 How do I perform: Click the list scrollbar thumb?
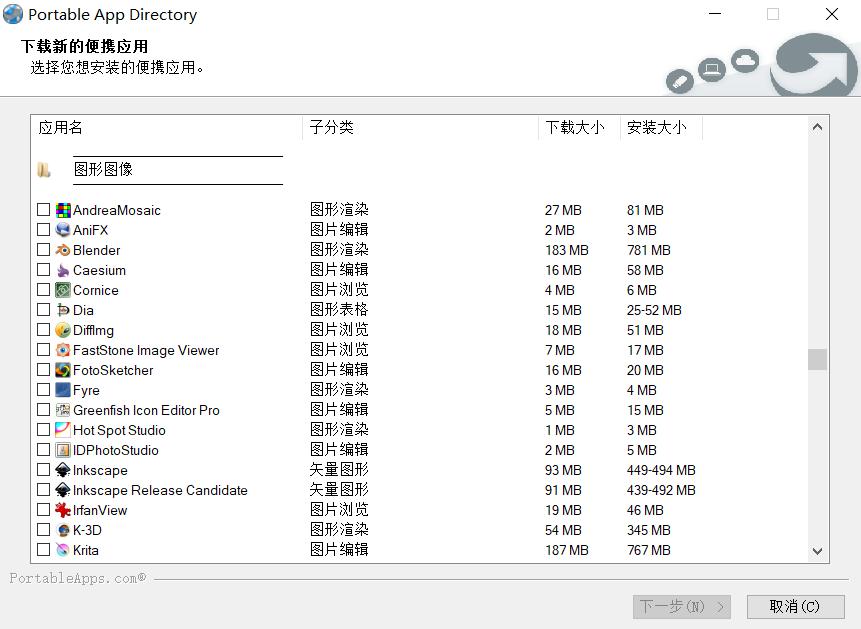(817, 360)
